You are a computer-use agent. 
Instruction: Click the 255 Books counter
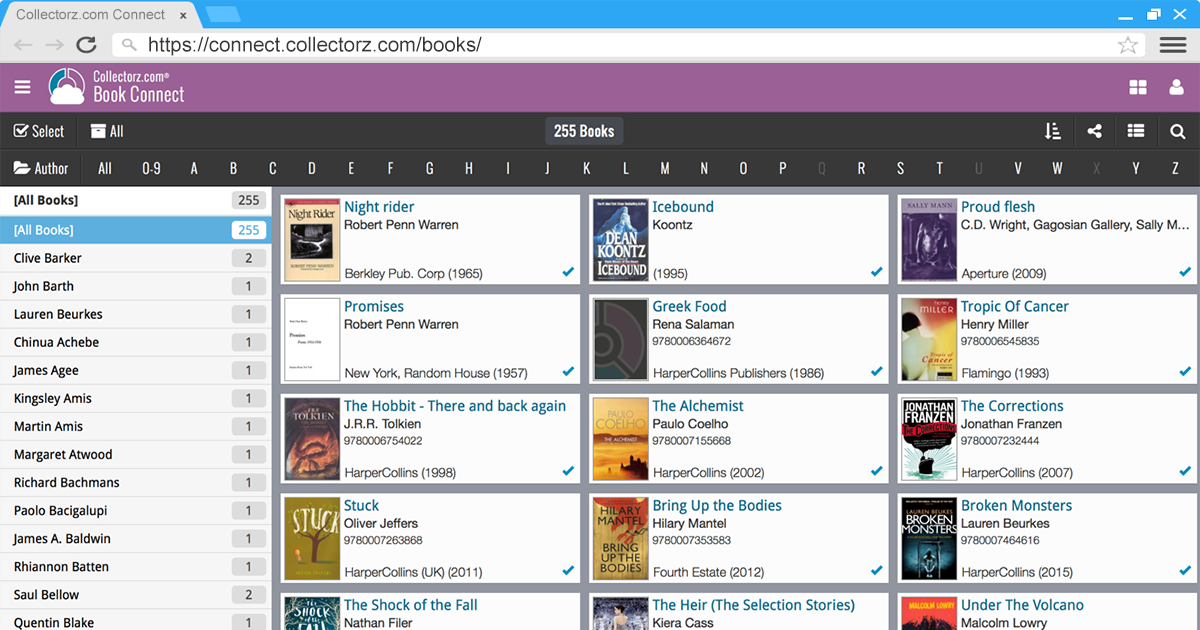coord(584,131)
